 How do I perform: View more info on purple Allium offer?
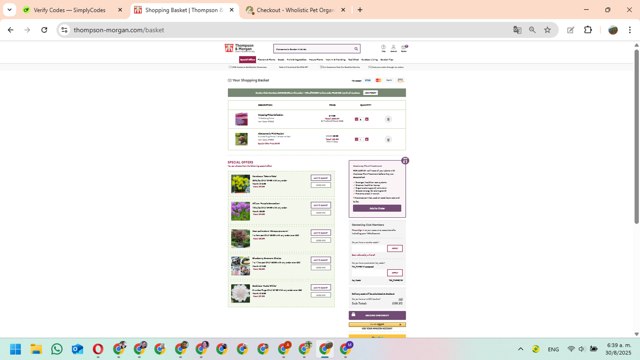point(321,213)
